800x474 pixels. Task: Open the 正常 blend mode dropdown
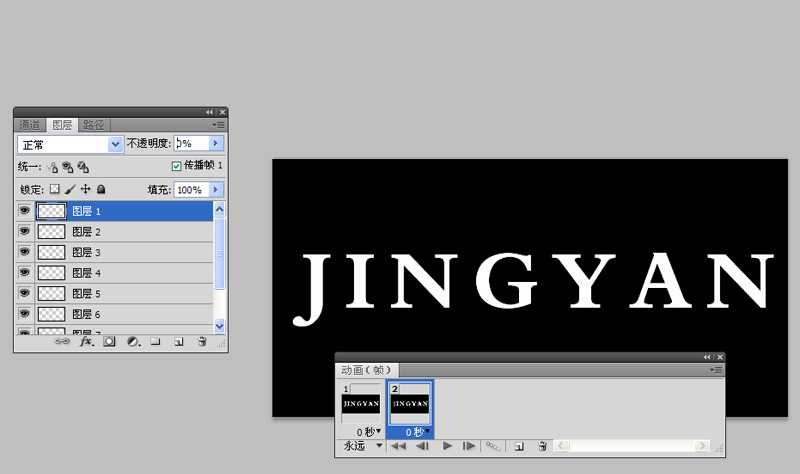pyautogui.click(x=70, y=145)
